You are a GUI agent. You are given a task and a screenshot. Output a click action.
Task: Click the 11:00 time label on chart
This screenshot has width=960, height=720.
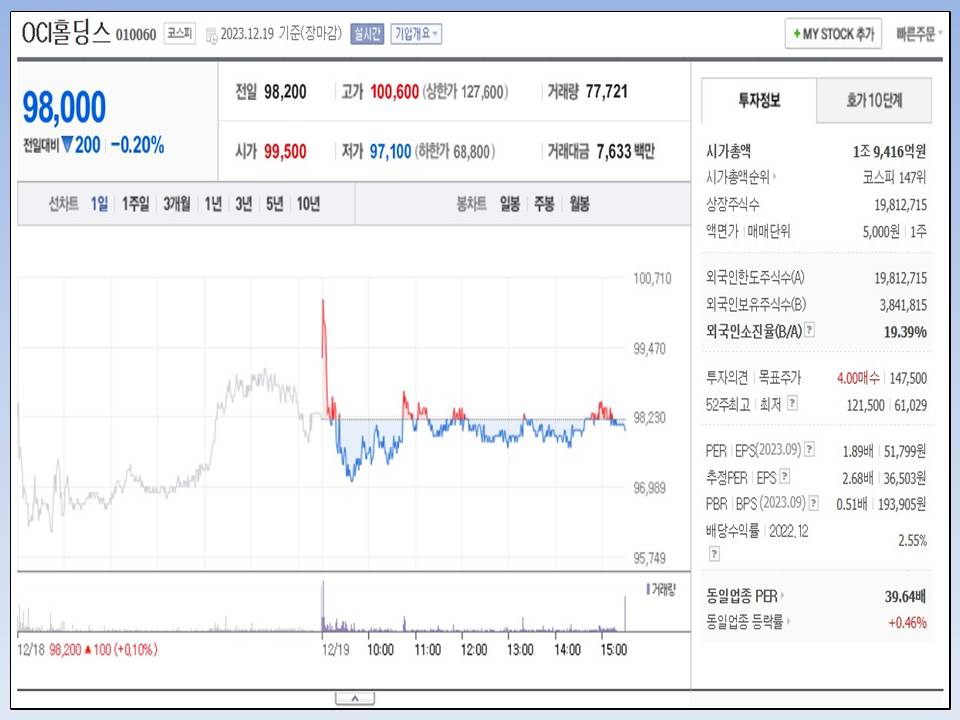point(427,650)
